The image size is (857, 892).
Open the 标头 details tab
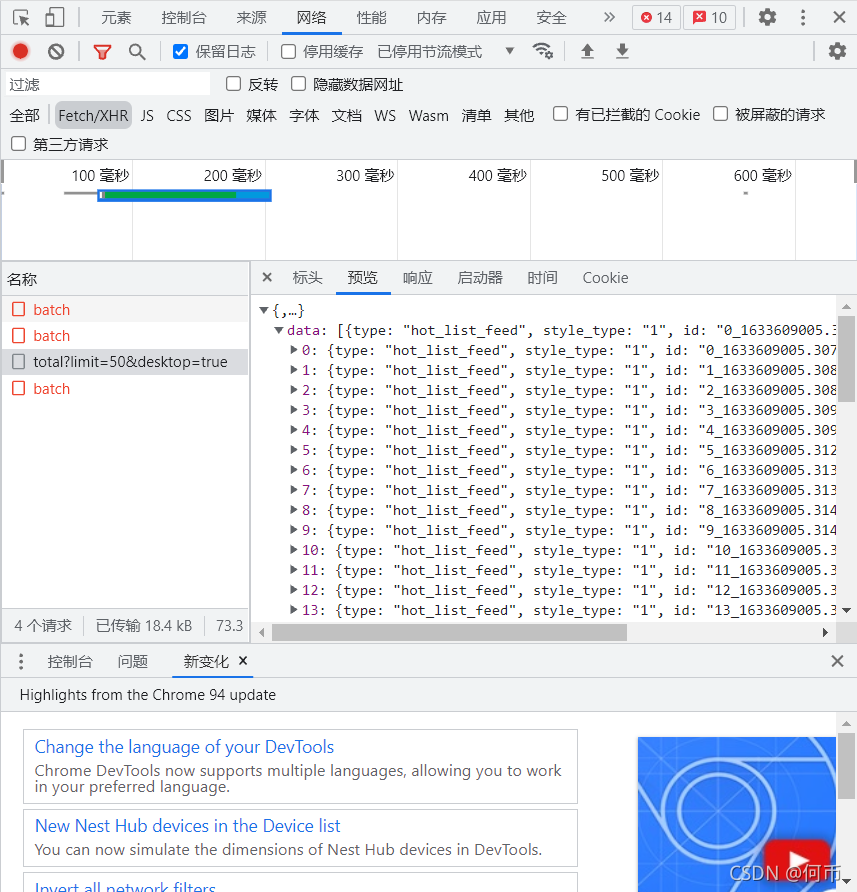pos(307,278)
